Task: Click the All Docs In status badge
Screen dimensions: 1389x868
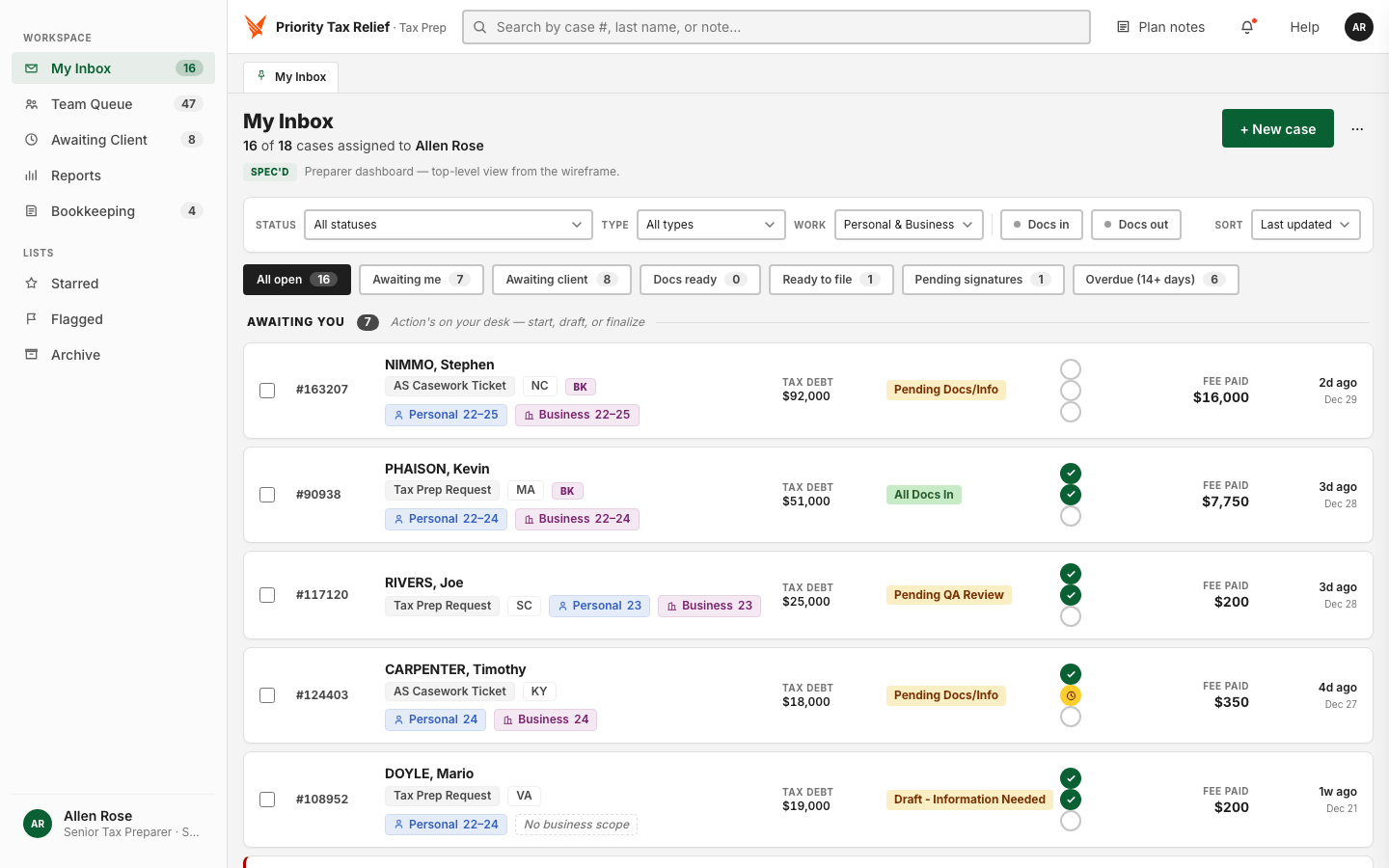Action: (x=923, y=495)
